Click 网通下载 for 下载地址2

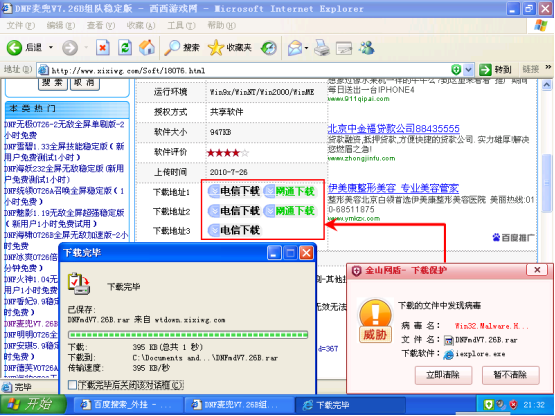290,211
